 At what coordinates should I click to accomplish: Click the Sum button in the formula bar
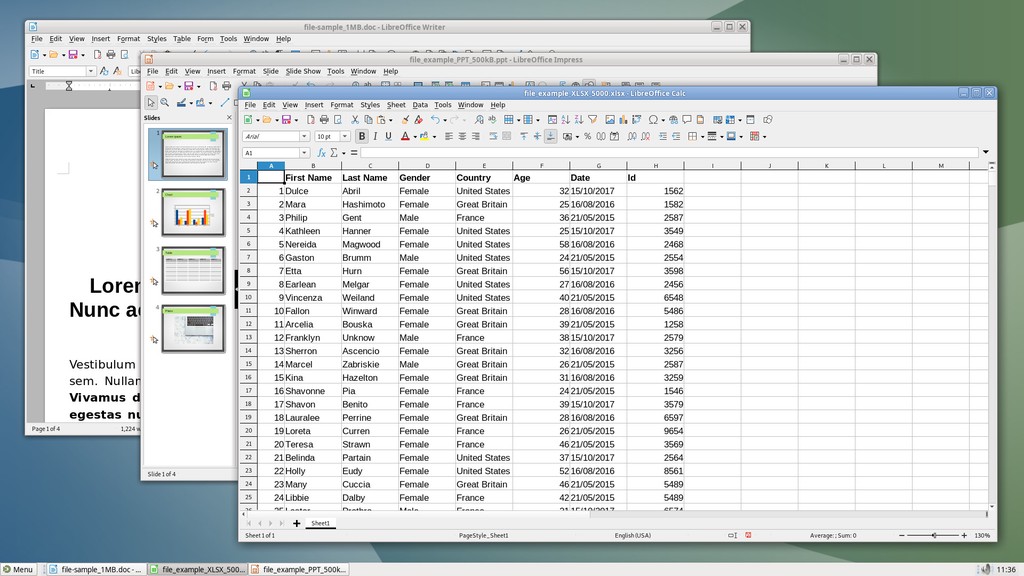[x=333, y=153]
